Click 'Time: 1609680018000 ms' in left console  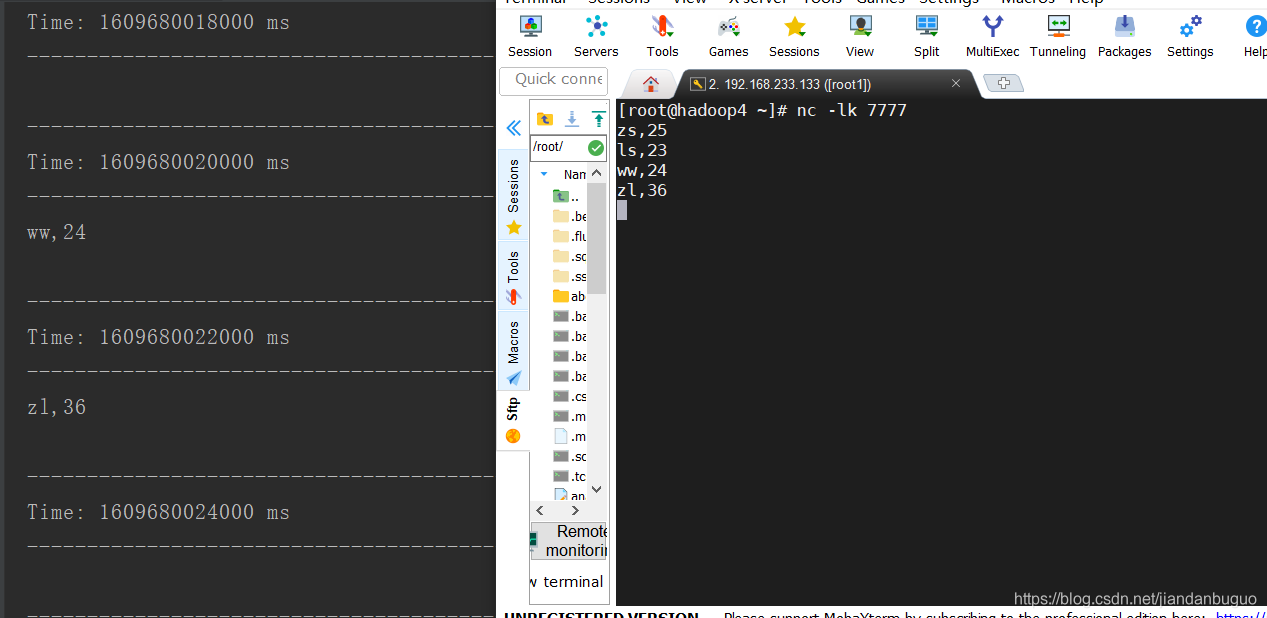click(158, 22)
